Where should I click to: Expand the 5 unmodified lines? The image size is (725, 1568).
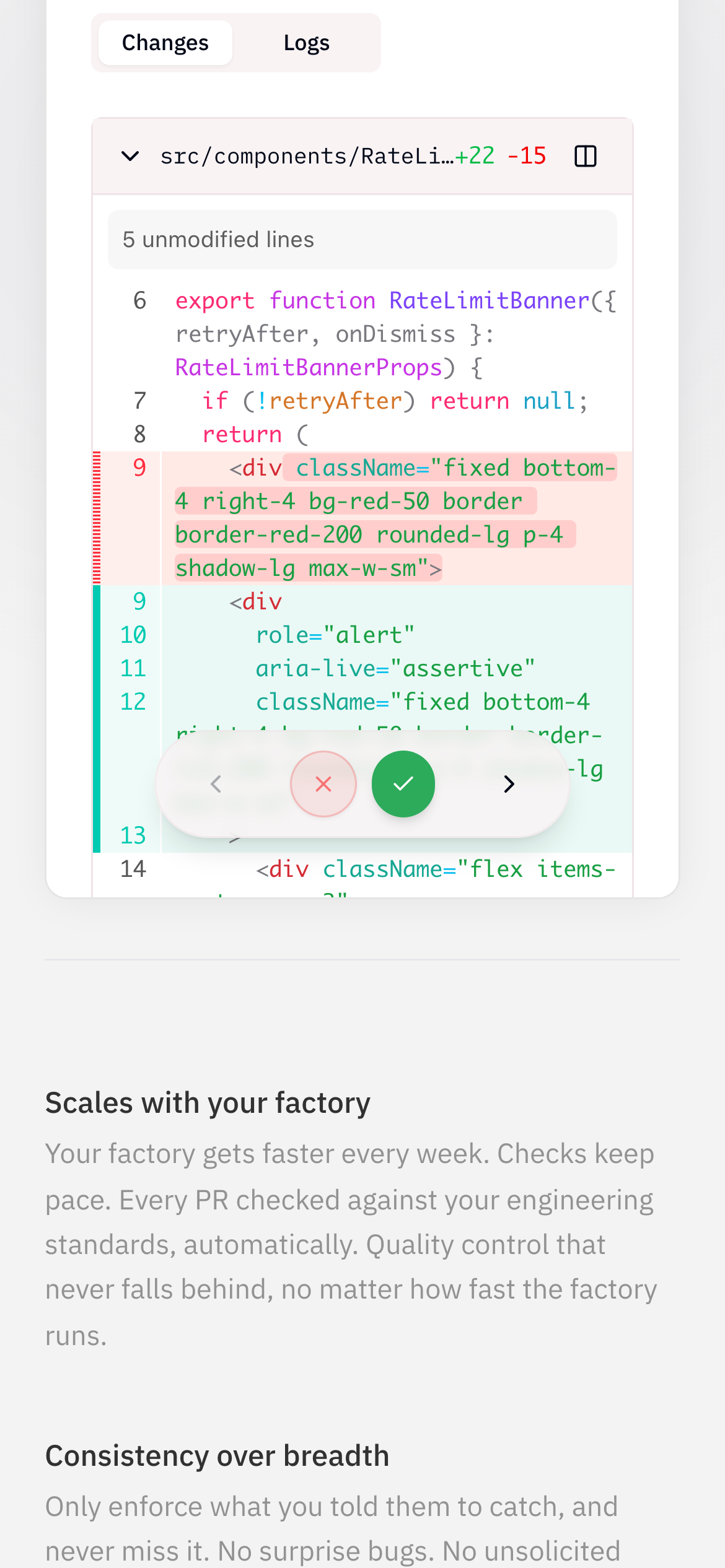362,240
